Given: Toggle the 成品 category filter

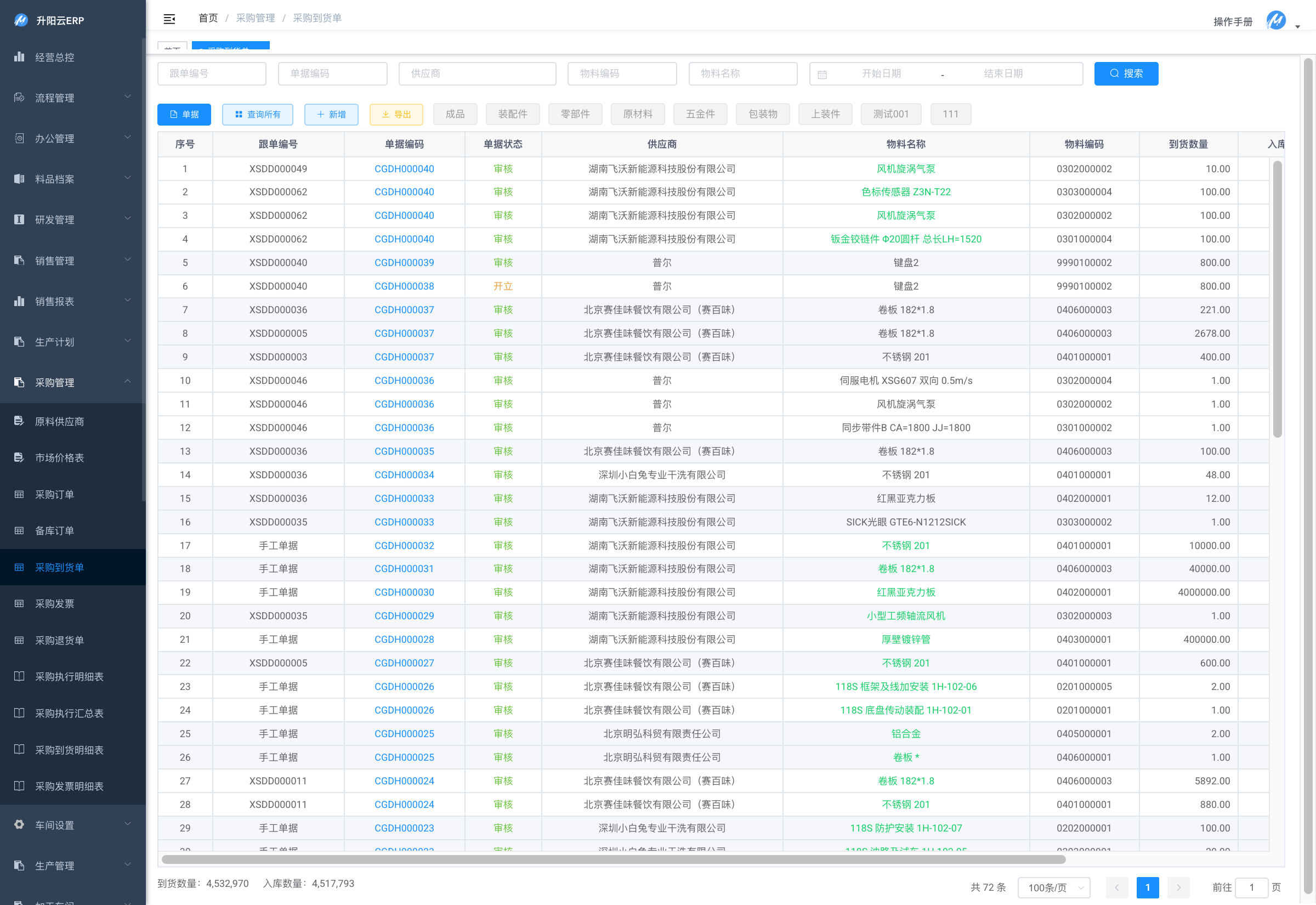Looking at the screenshot, I should coord(455,114).
